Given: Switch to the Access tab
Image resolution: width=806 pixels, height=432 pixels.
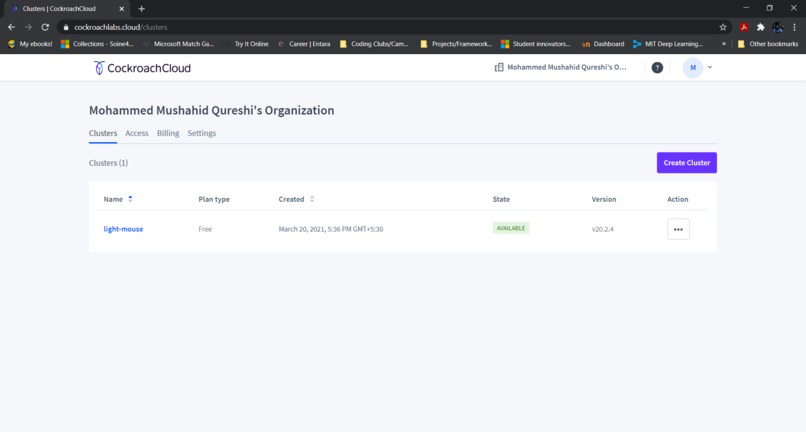Looking at the screenshot, I should coord(137,133).
